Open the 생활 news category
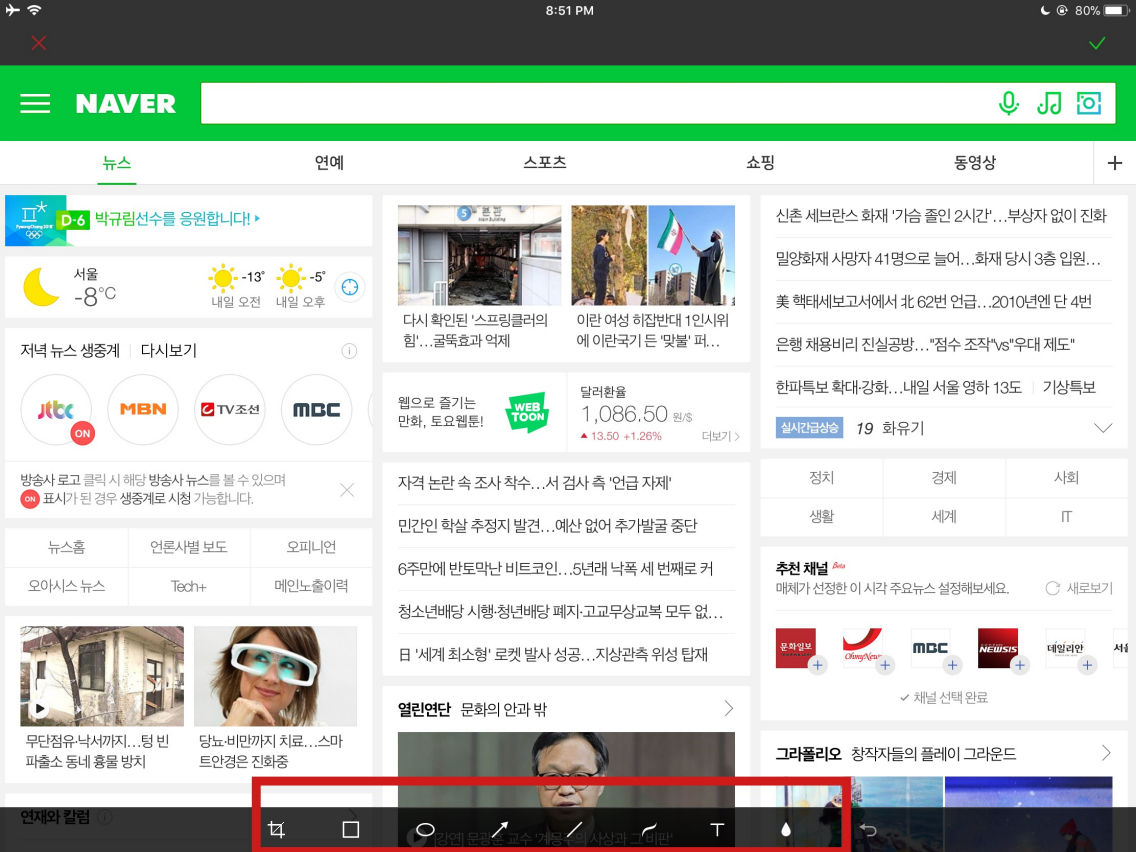This screenshot has width=1136, height=852. pos(822,517)
